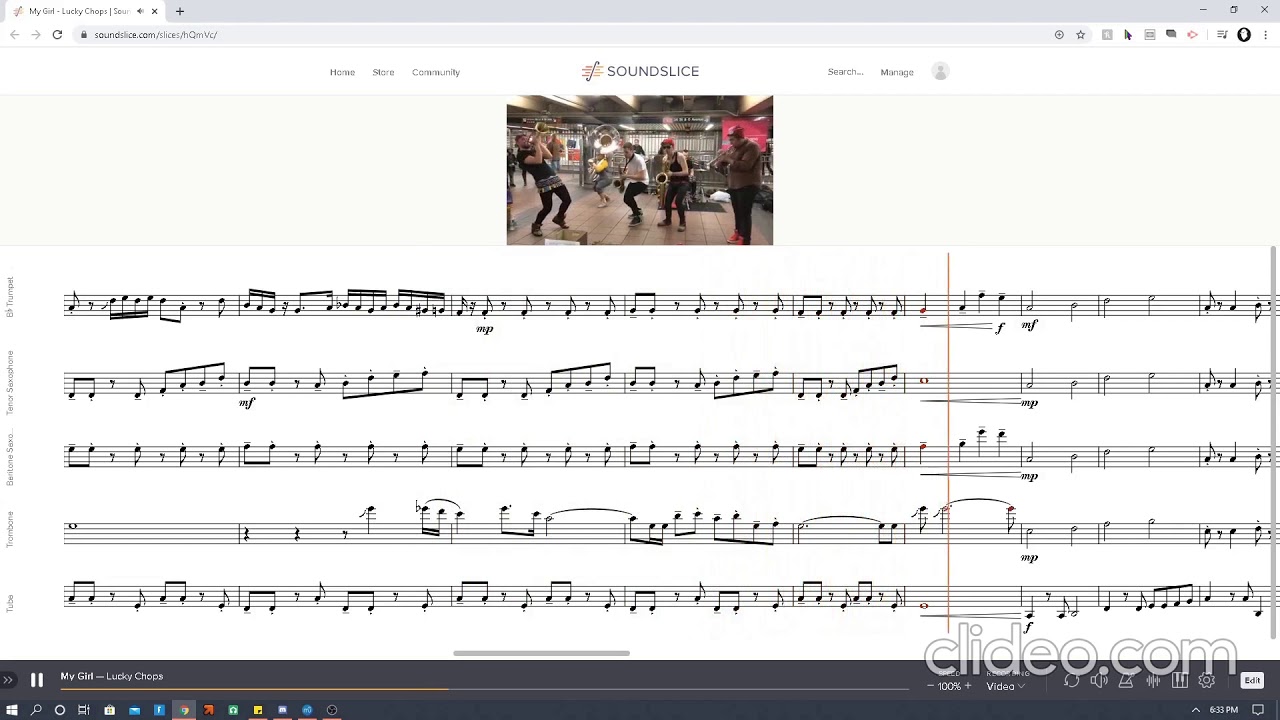
Task: Open Soundslice player settings gear
Action: 1207,681
